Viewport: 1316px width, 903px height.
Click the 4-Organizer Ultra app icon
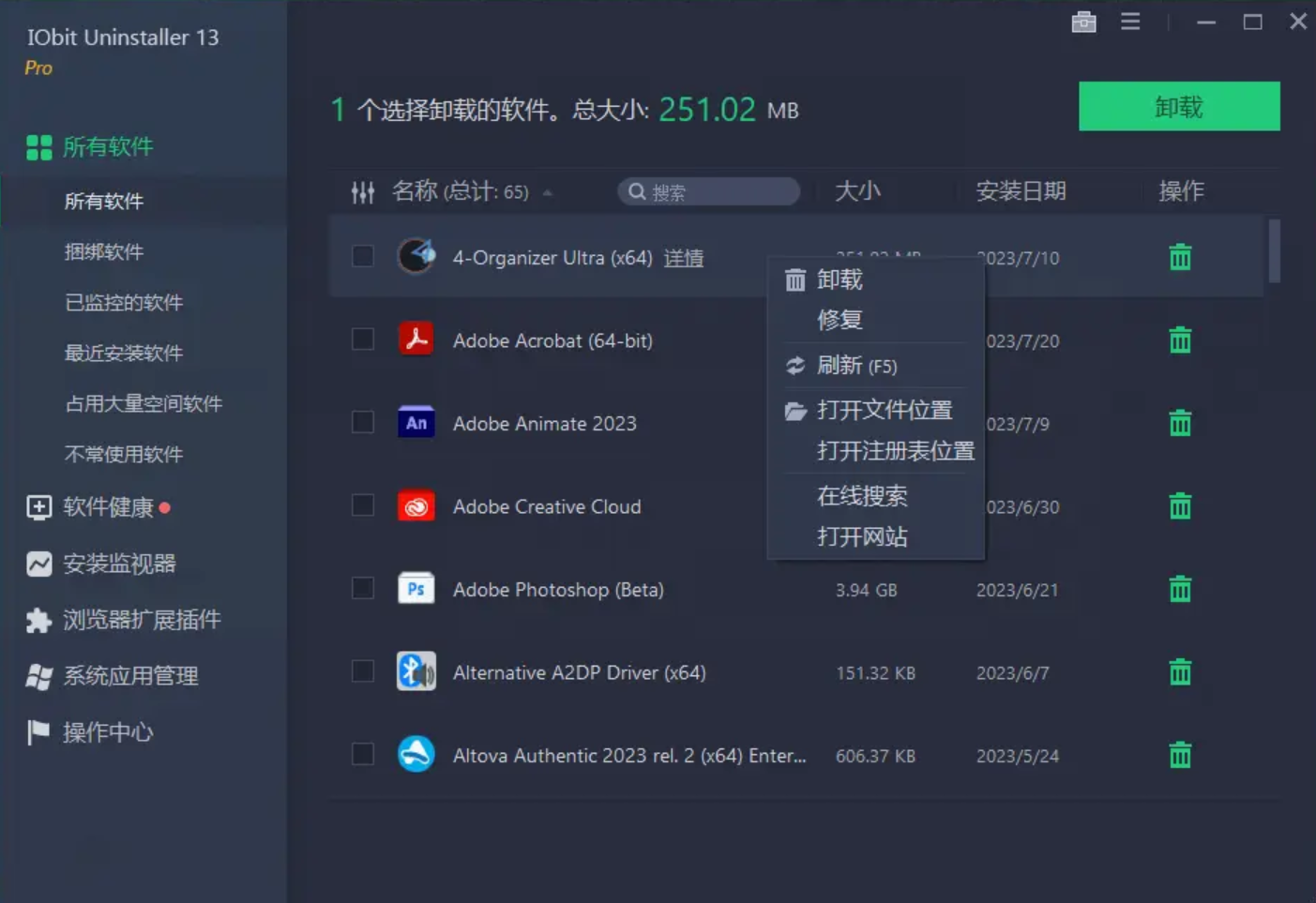click(416, 256)
